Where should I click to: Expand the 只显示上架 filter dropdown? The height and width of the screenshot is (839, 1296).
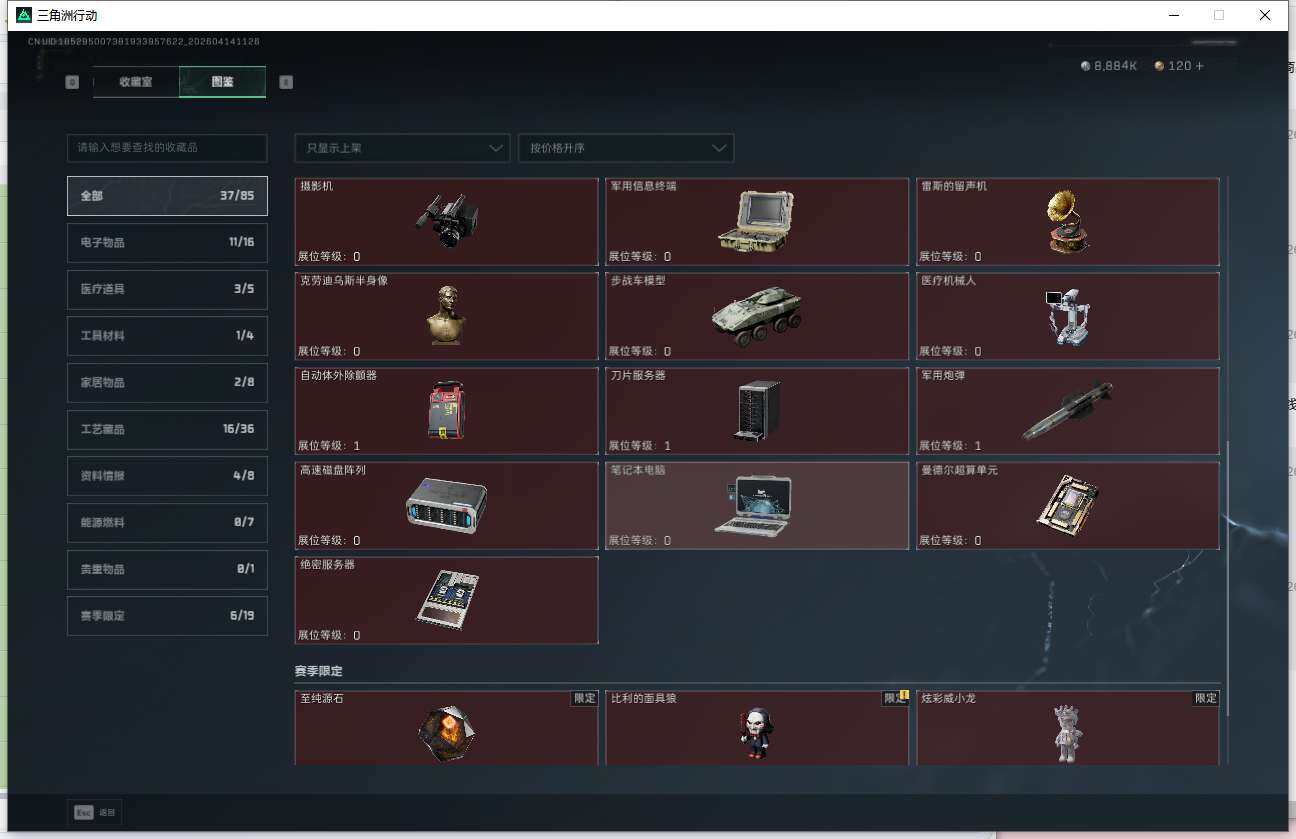[402, 148]
